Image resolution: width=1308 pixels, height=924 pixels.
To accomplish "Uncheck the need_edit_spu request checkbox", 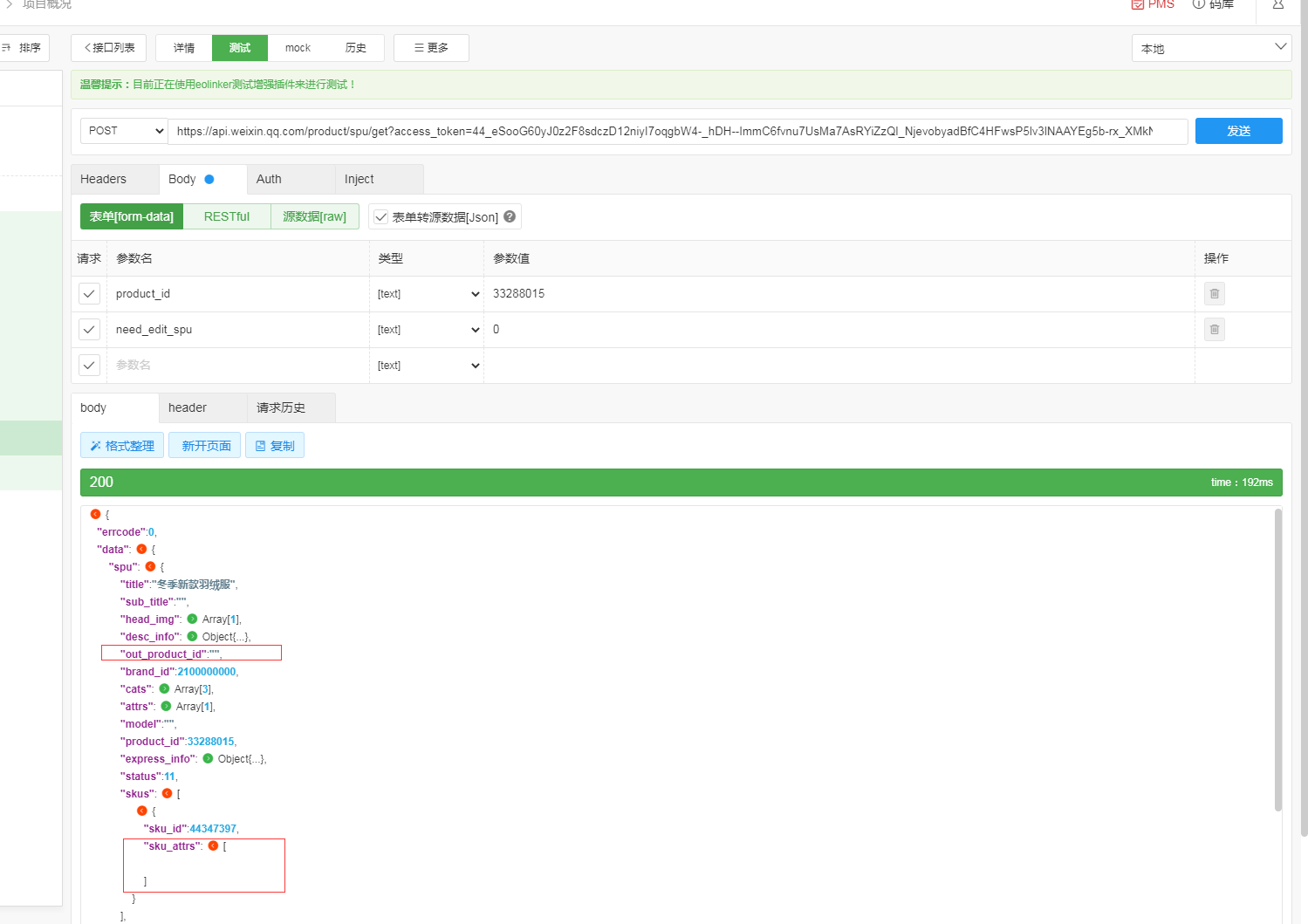I will pyautogui.click(x=89, y=330).
